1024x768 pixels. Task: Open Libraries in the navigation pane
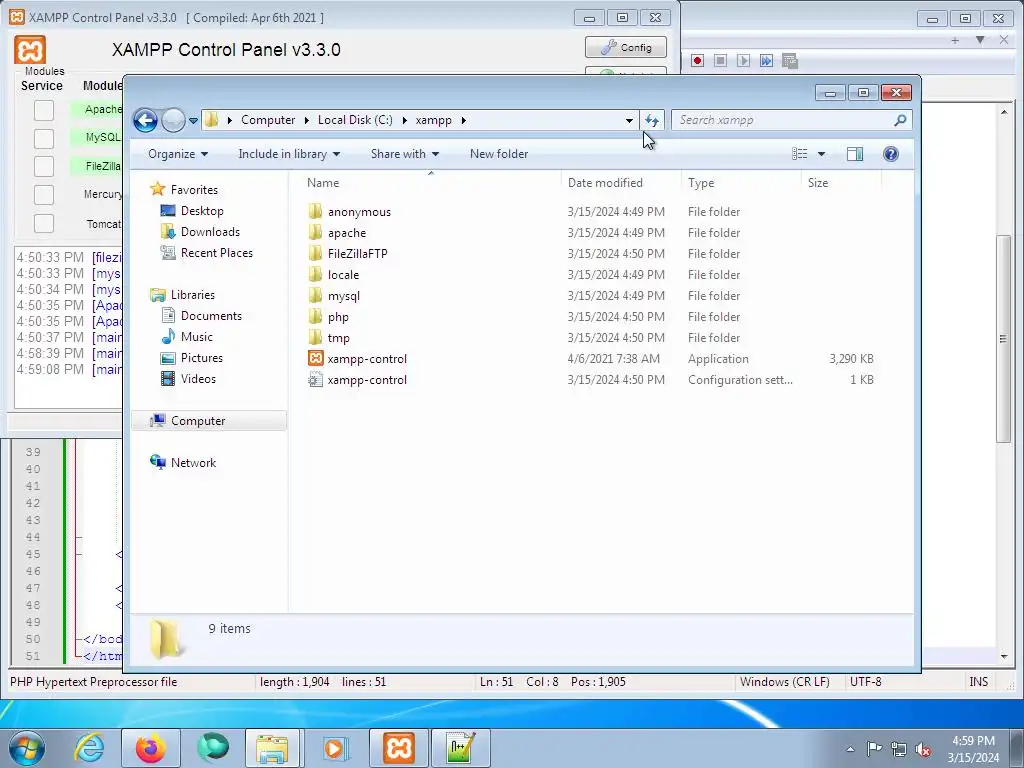[x=193, y=295]
